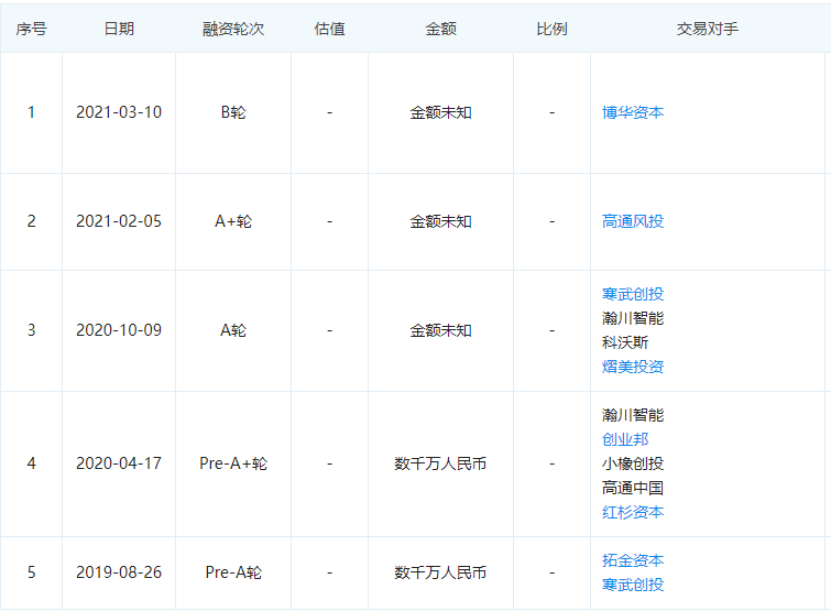This screenshot has width=831, height=611.
Task: Click the 融资轮次 column header
Action: 233,29
